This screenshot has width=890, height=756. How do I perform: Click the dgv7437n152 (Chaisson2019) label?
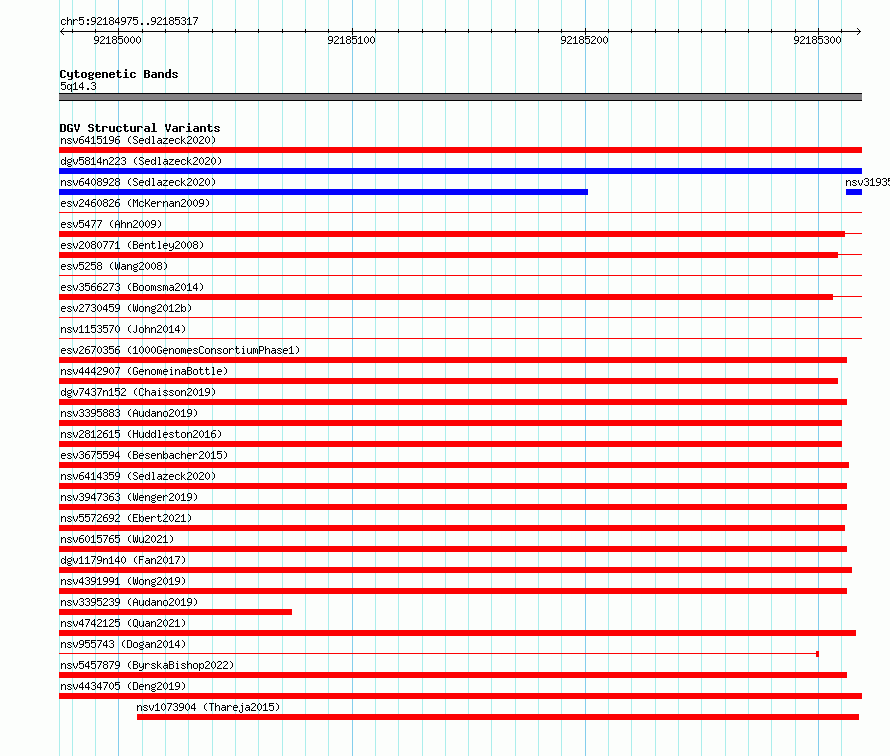pyautogui.click(x=138, y=392)
